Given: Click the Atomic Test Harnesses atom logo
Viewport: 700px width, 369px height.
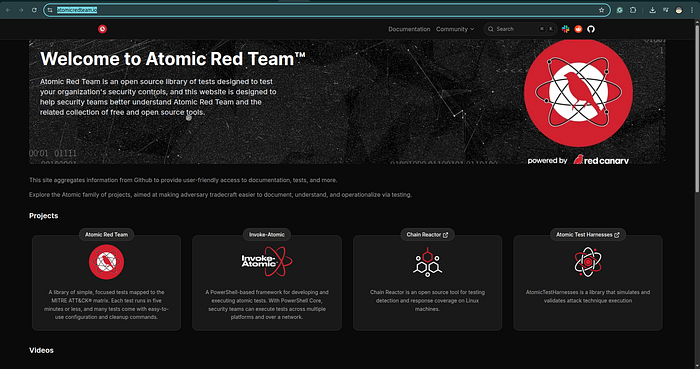Looking at the screenshot, I should [x=588, y=262].
